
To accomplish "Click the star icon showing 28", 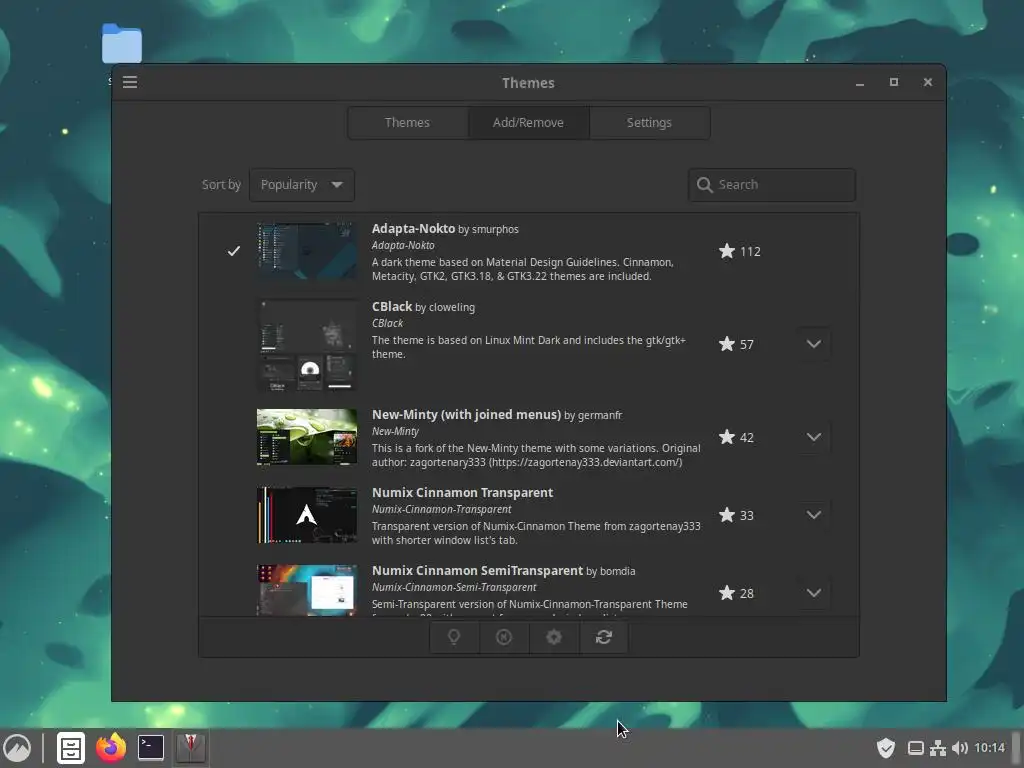I will coord(727,593).
